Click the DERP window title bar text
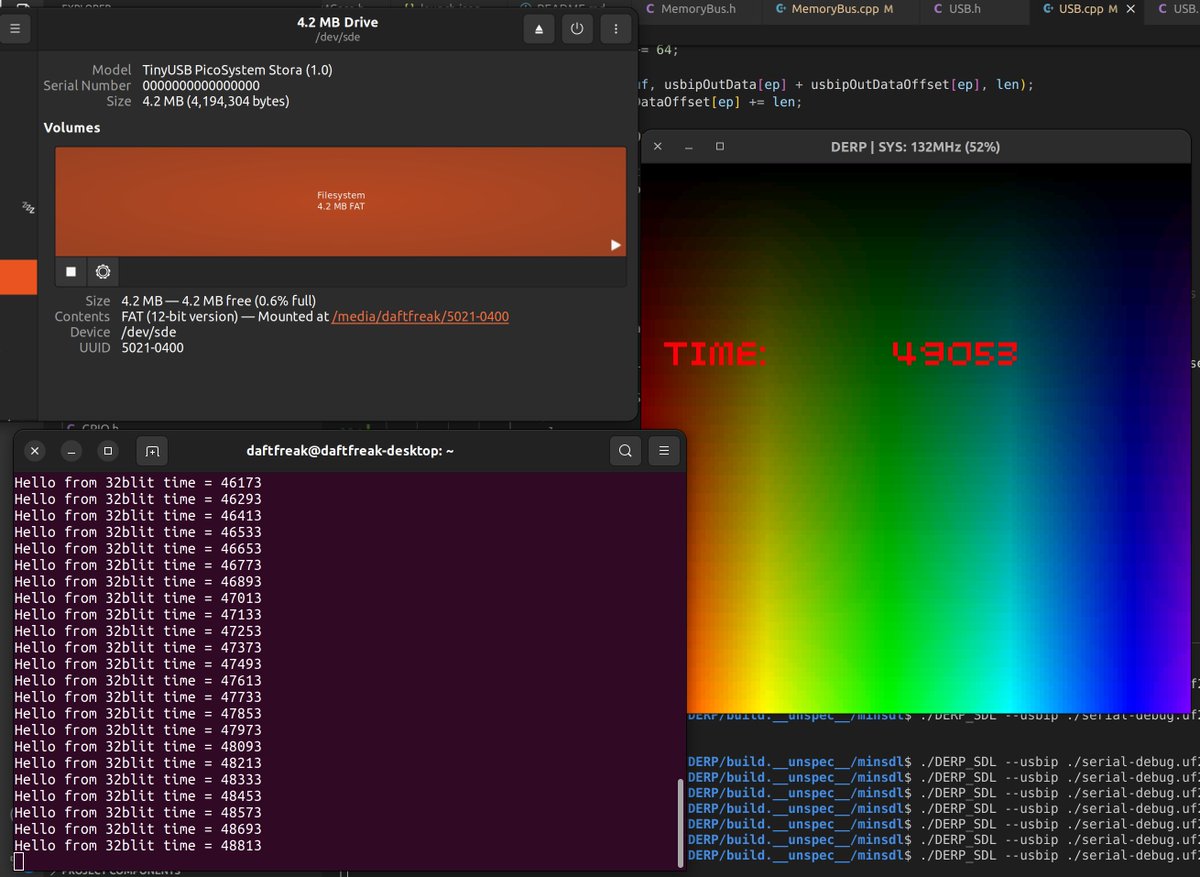 click(x=915, y=147)
